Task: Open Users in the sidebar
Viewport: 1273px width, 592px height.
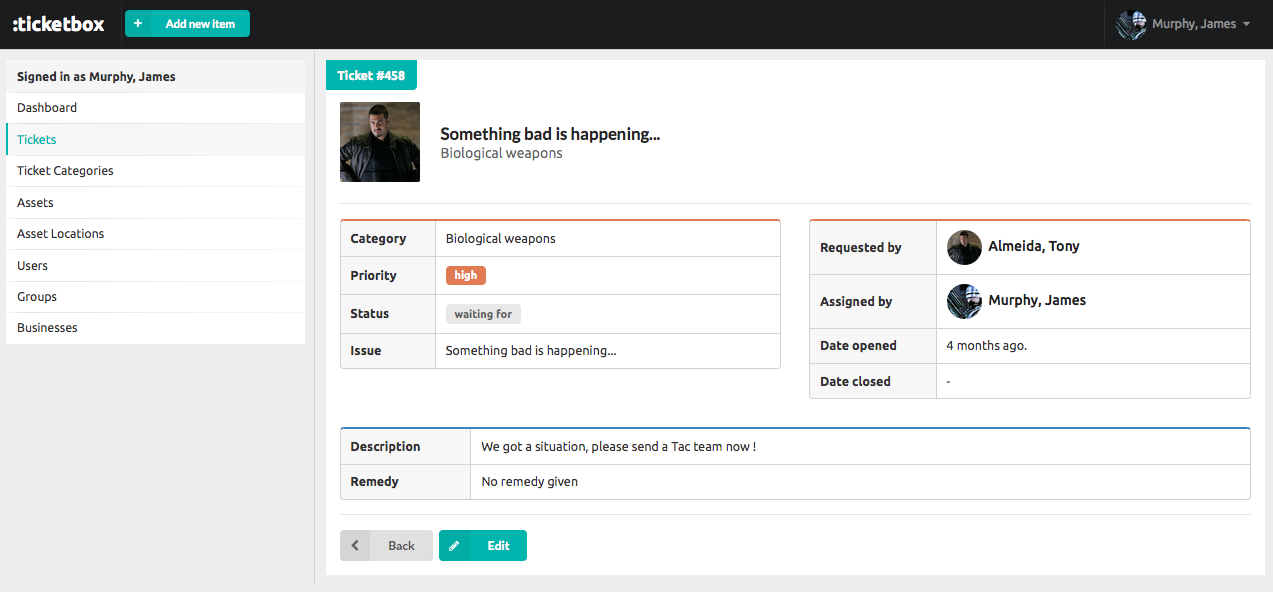Action: tap(155, 266)
